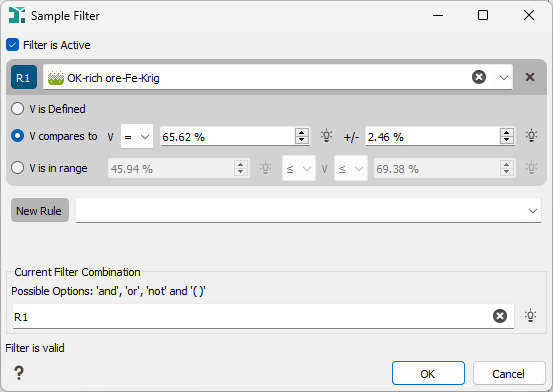Clear the OK-rich ore-Fe-Krig selection
Screen dimensions: 553x392
pyautogui.click(x=479, y=77)
